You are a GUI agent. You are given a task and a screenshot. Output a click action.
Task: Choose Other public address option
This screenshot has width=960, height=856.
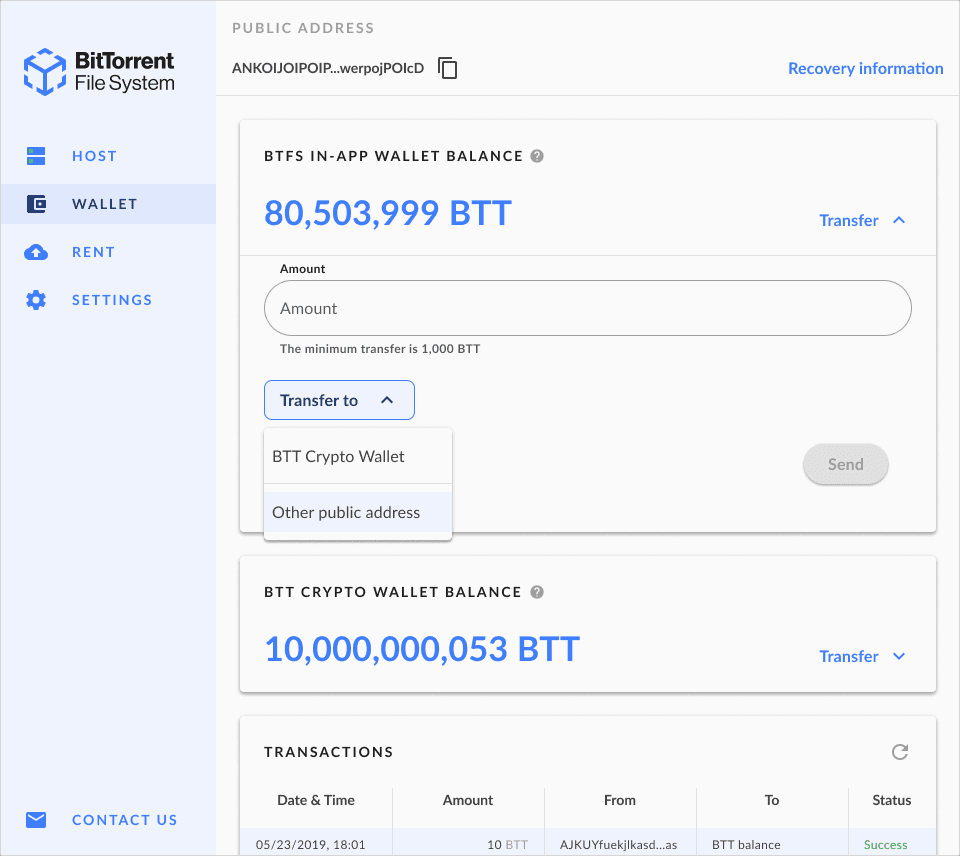click(358, 512)
